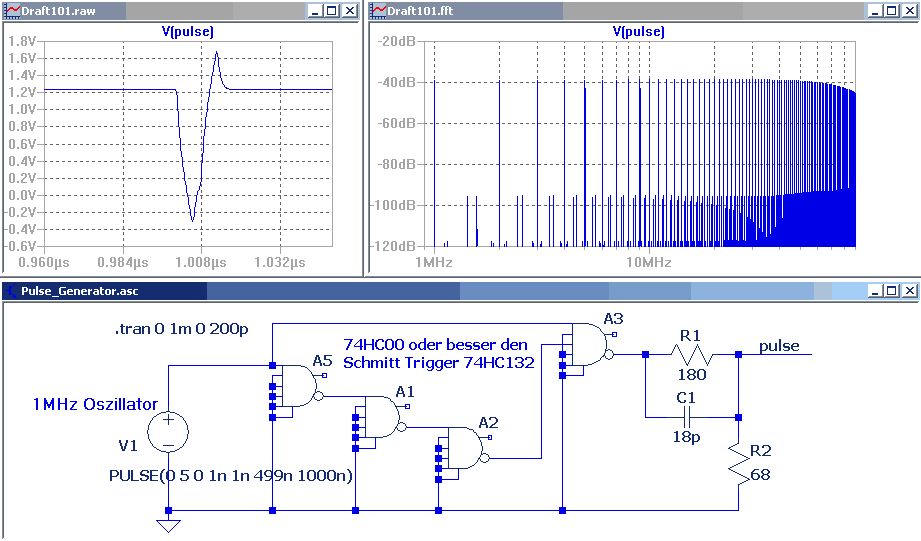Select NAND gate A5 in schematic
Screen dimensions: 921x541
tap(299, 386)
